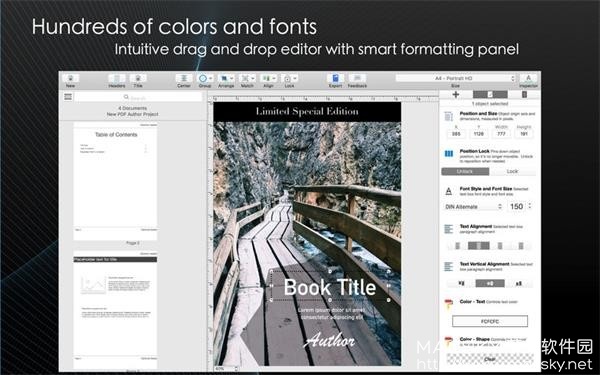
Task: Select the Table of Contents page thumbnail
Action: coord(115,181)
